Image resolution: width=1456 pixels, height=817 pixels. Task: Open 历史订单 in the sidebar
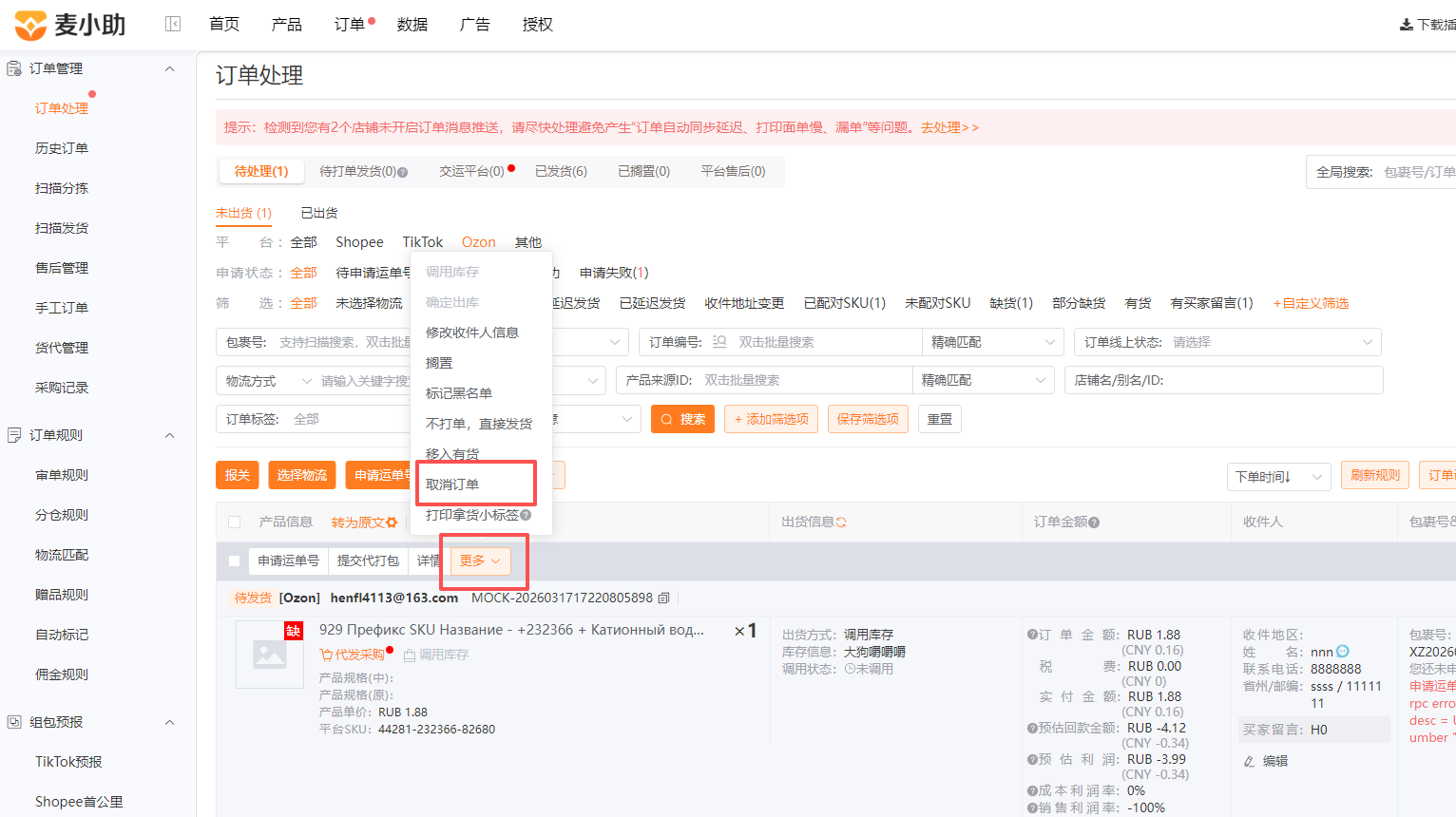[x=62, y=148]
